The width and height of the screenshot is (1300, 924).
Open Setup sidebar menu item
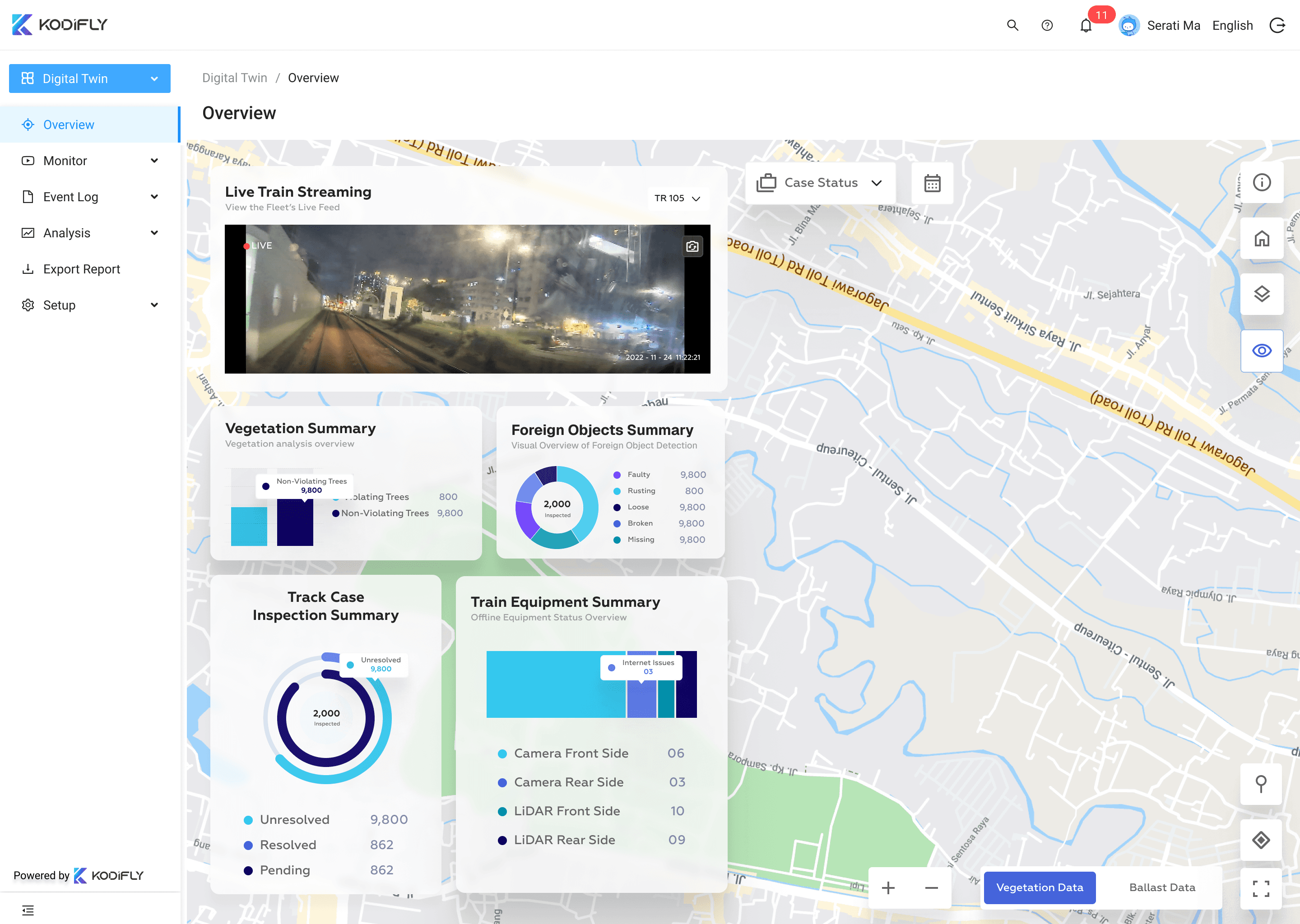(90, 305)
